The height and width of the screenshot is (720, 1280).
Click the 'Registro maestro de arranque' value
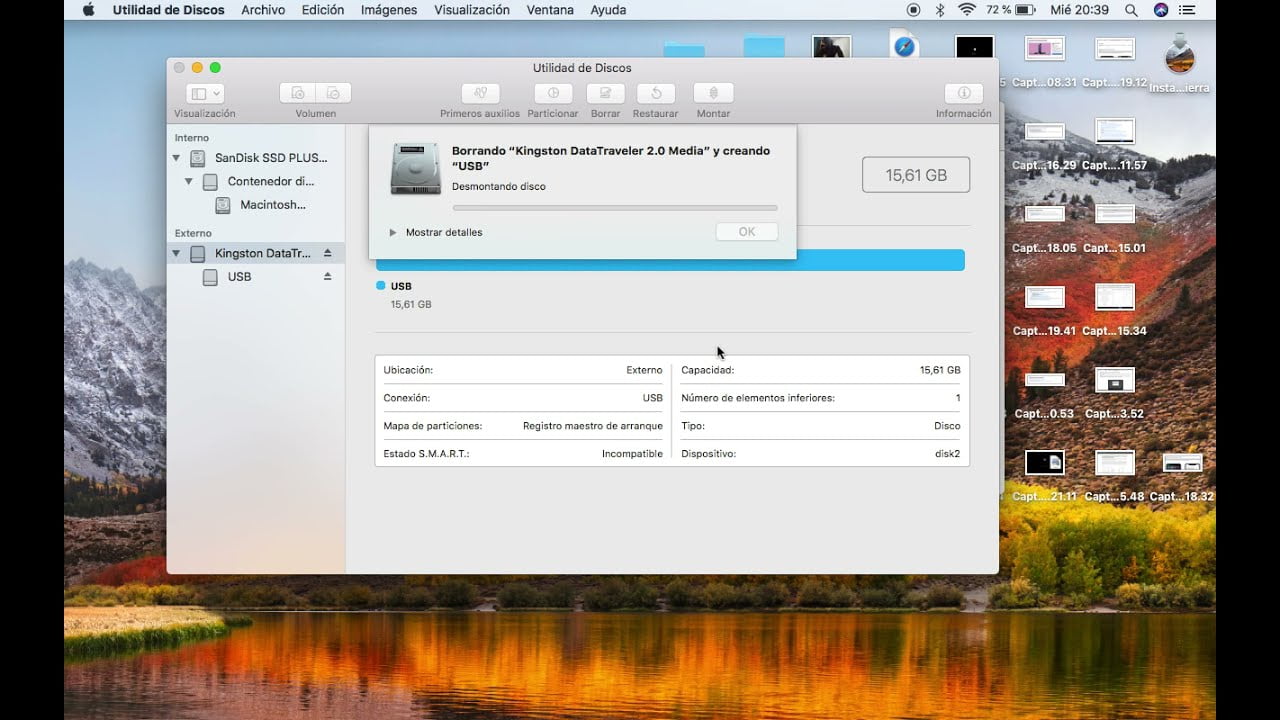coord(593,426)
